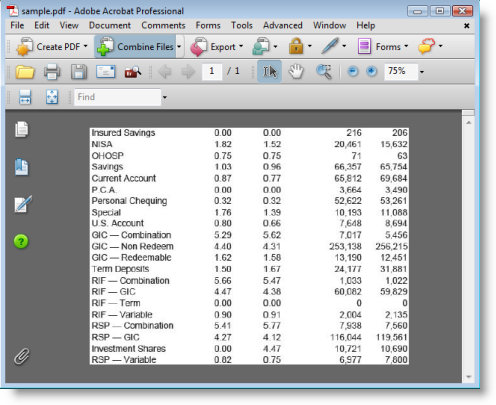
Task: Activate the Hand tool
Action: 296,71
